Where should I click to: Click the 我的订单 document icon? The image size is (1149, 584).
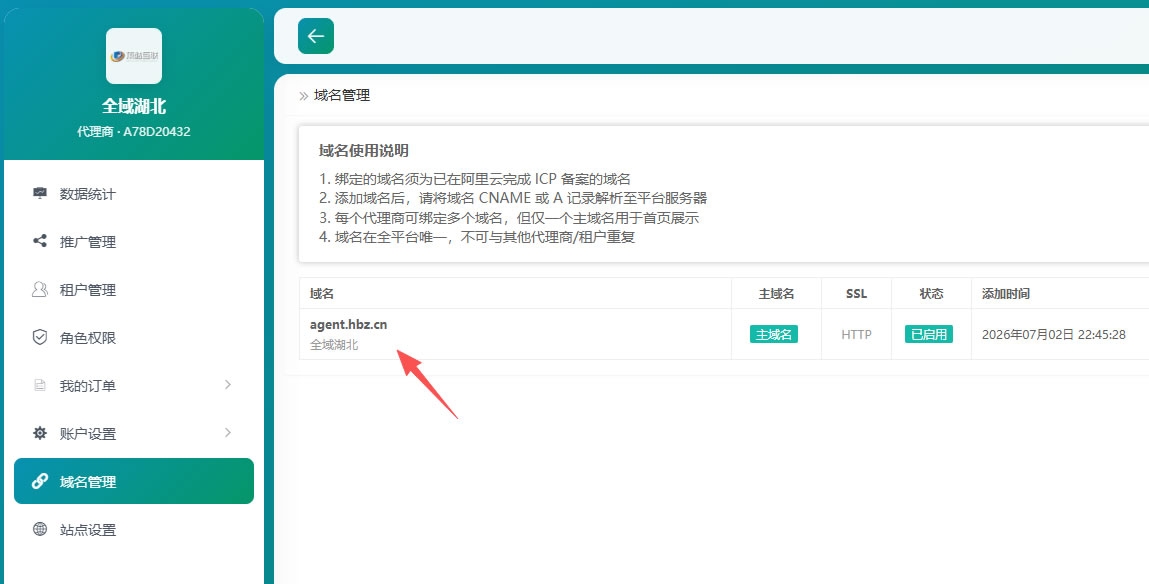[40, 385]
